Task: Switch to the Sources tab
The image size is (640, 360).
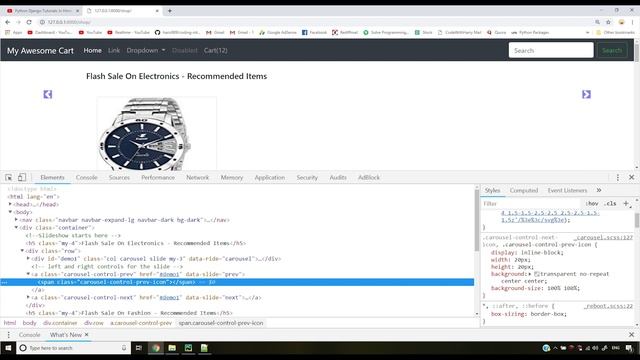Action: 119,177
